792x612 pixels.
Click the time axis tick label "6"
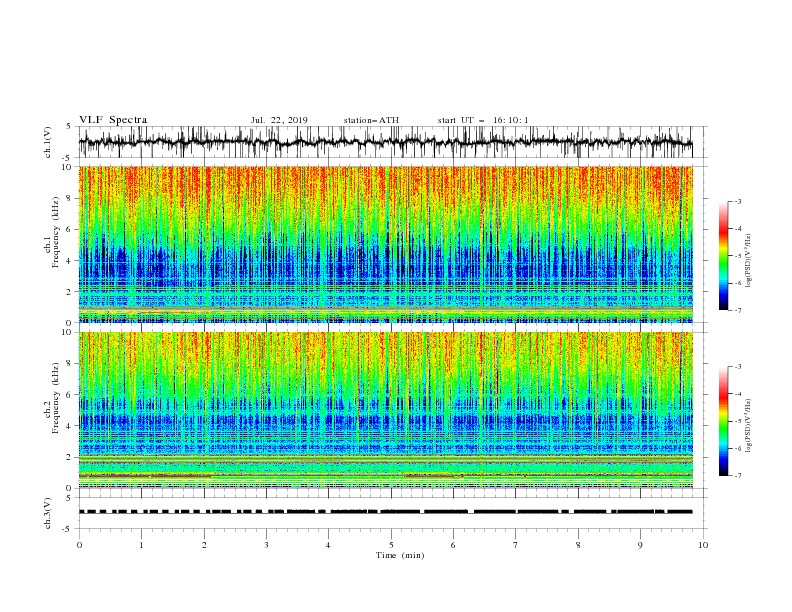click(x=453, y=545)
